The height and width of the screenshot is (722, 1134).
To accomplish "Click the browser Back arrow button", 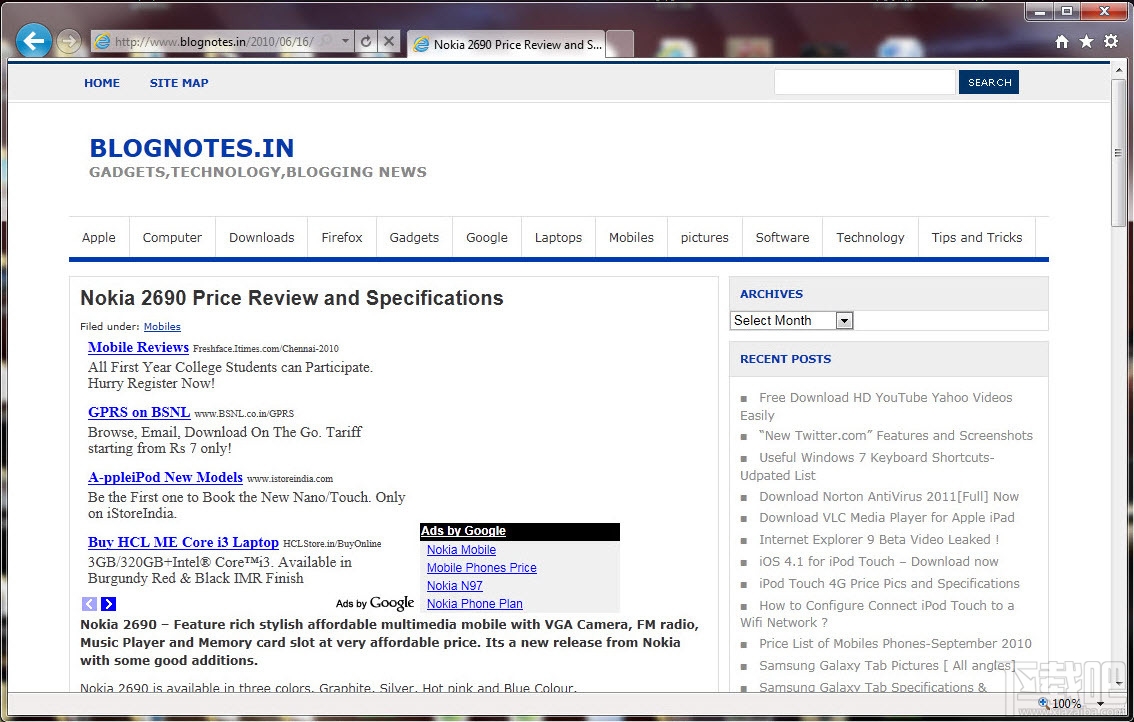I will click(33, 41).
